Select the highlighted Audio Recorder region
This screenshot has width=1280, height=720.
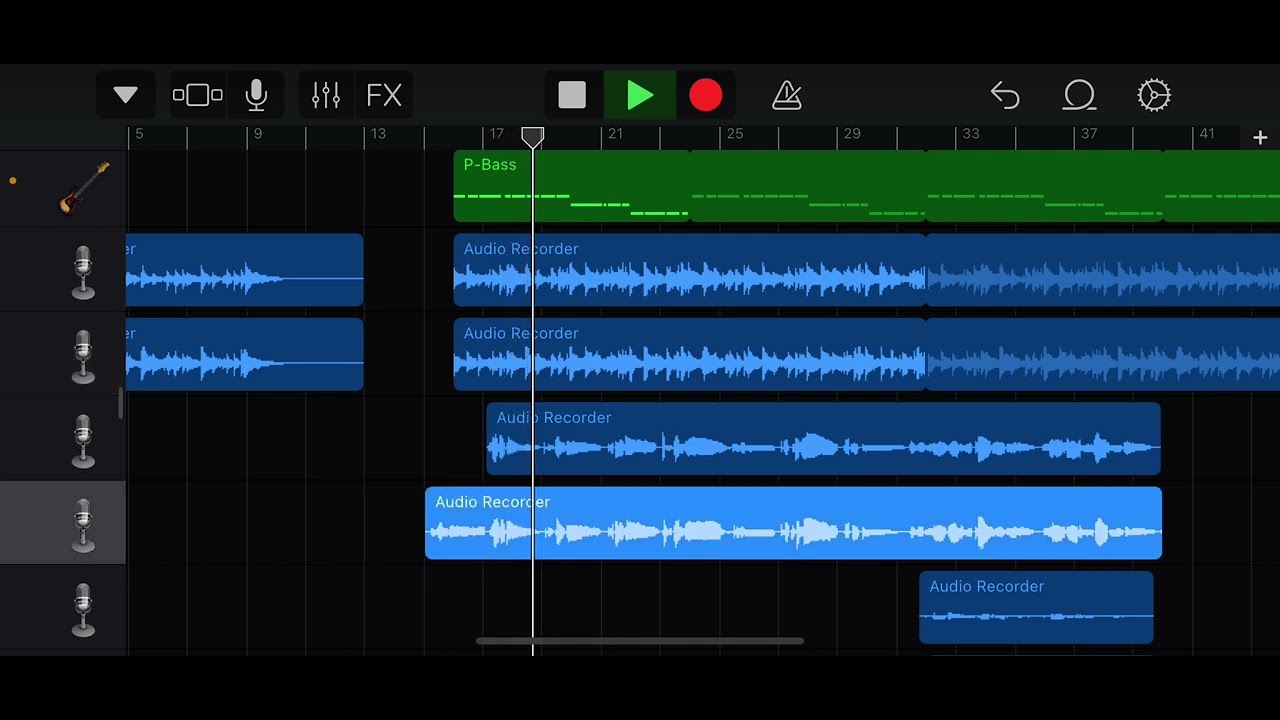(793, 523)
